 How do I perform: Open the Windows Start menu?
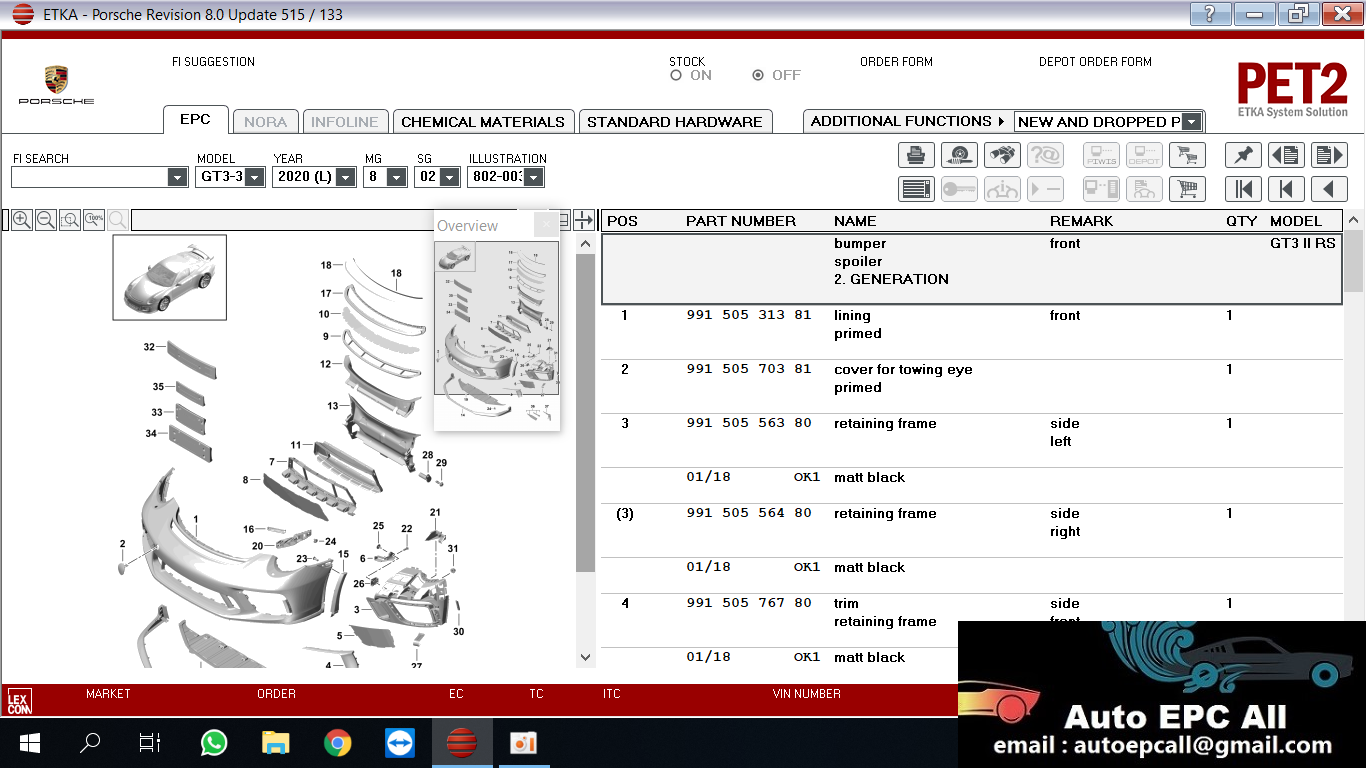coord(29,743)
